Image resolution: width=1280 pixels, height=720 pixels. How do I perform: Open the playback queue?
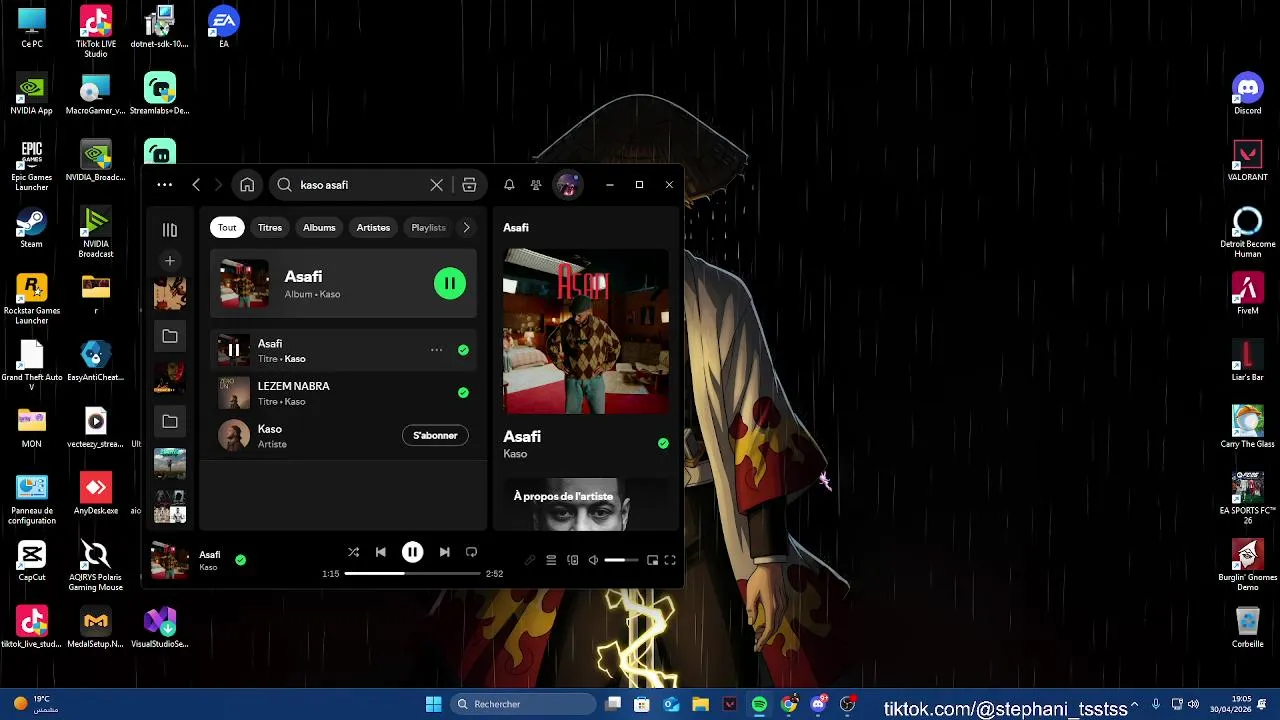pos(551,560)
